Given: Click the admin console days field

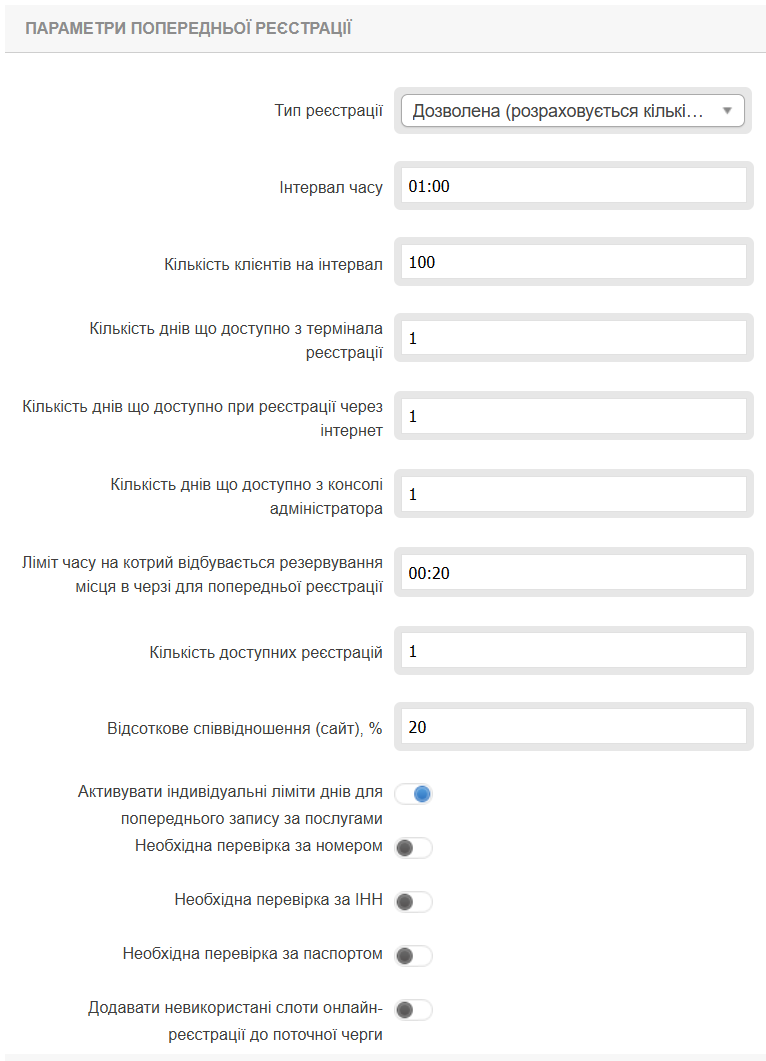Looking at the screenshot, I should coord(573,494).
